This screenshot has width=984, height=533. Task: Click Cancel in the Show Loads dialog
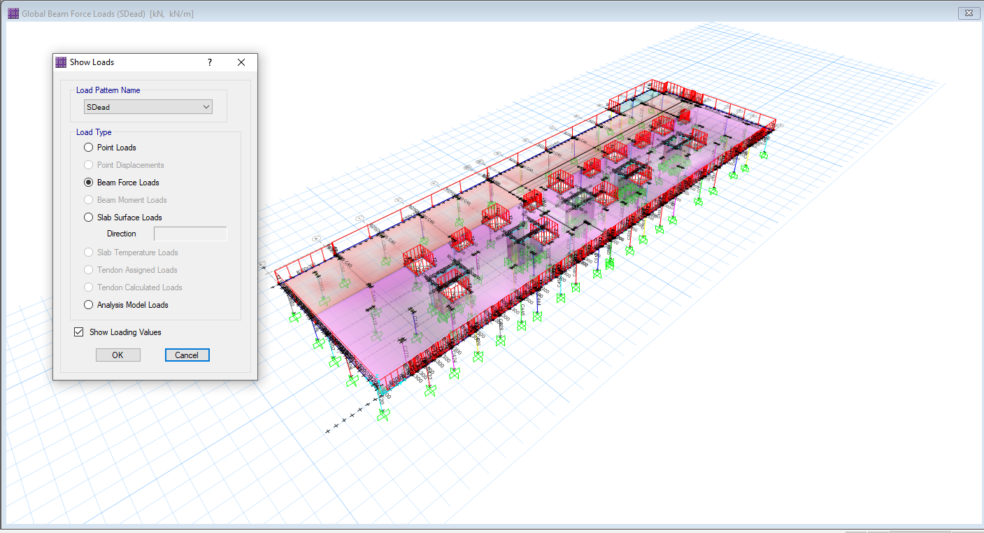pos(187,355)
